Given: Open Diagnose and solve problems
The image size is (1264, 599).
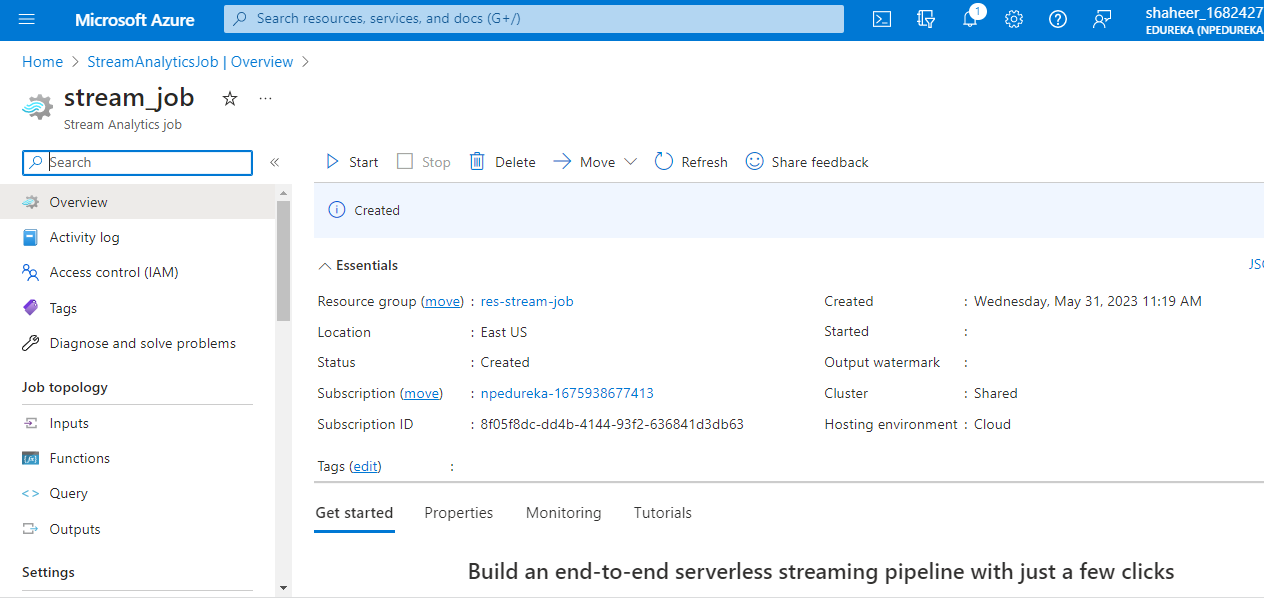Looking at the screenshot, I should coord(142,342).
